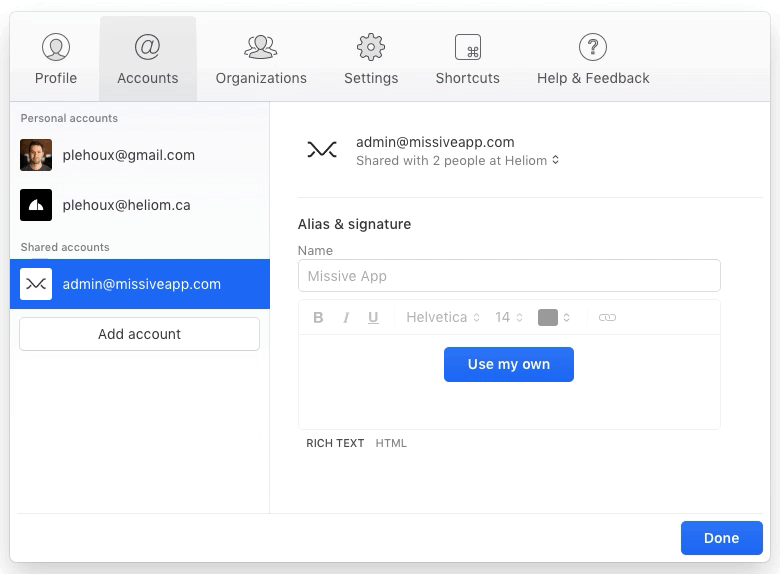Open the Helvetica font dropdown
This screenshot has width=780, height=574.
click(443, 317)
